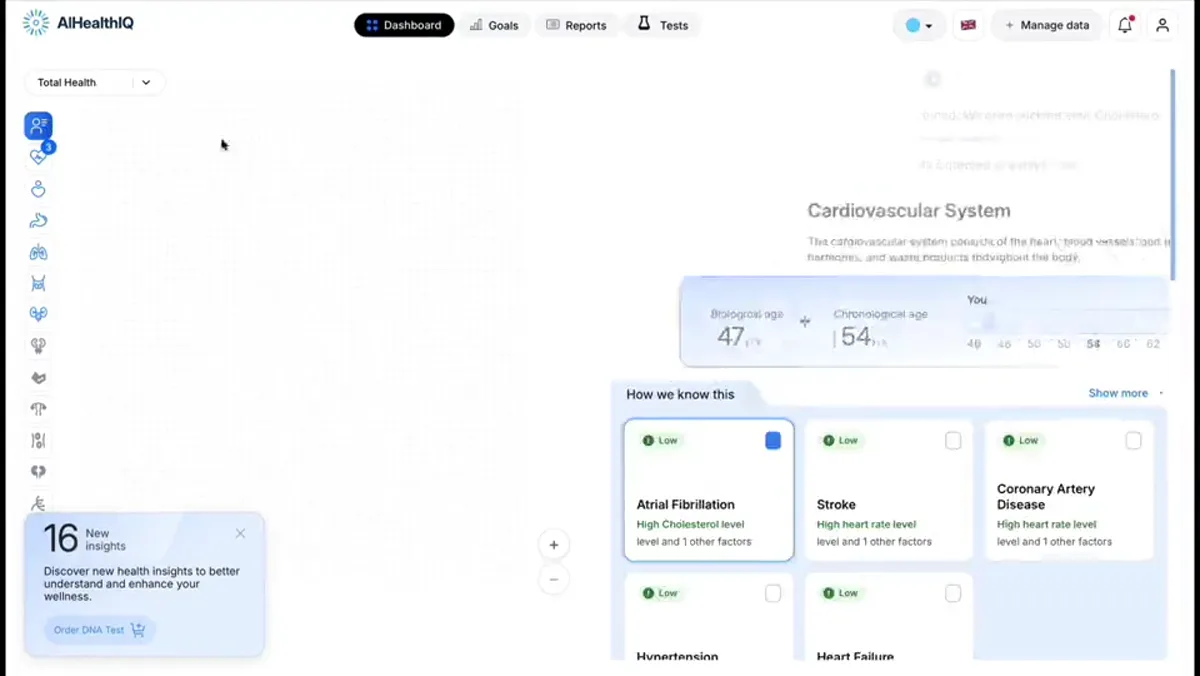Select the pelvis icon in the sidebar
1200x676 pixels.
pyautogui.click(x=38, y=283)
